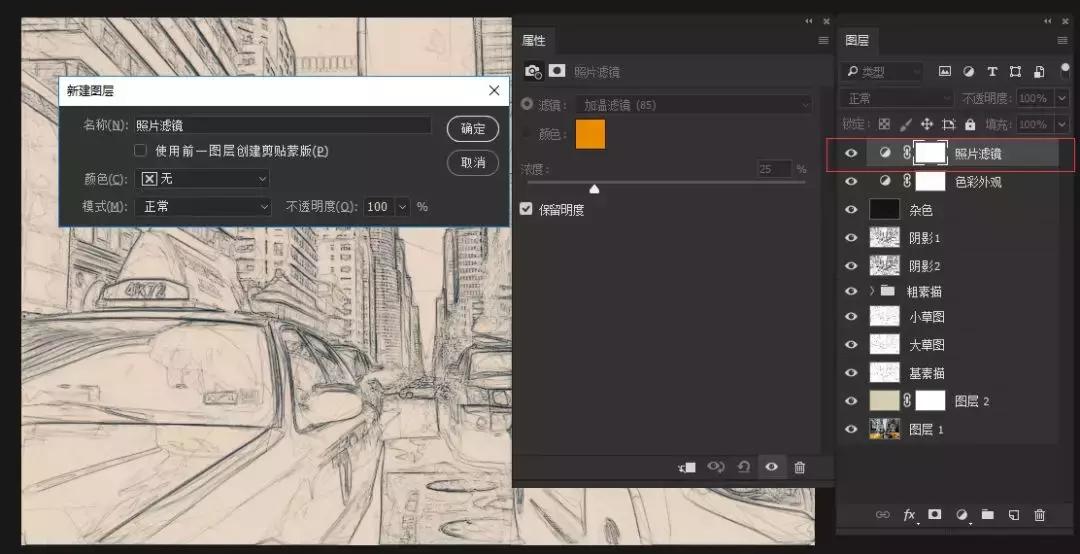Viewport: 1080px width, 554px height.
Task: Collapse the Properties panel with double arrows
Action: (809, 21)
